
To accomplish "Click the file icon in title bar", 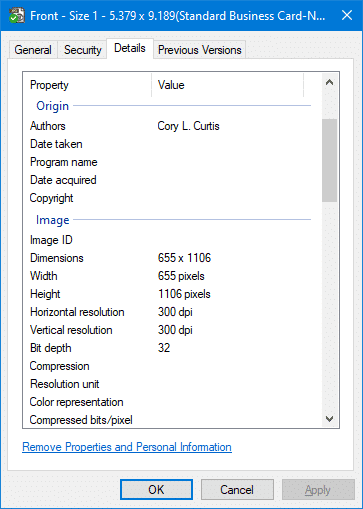I will coord(17,16).
